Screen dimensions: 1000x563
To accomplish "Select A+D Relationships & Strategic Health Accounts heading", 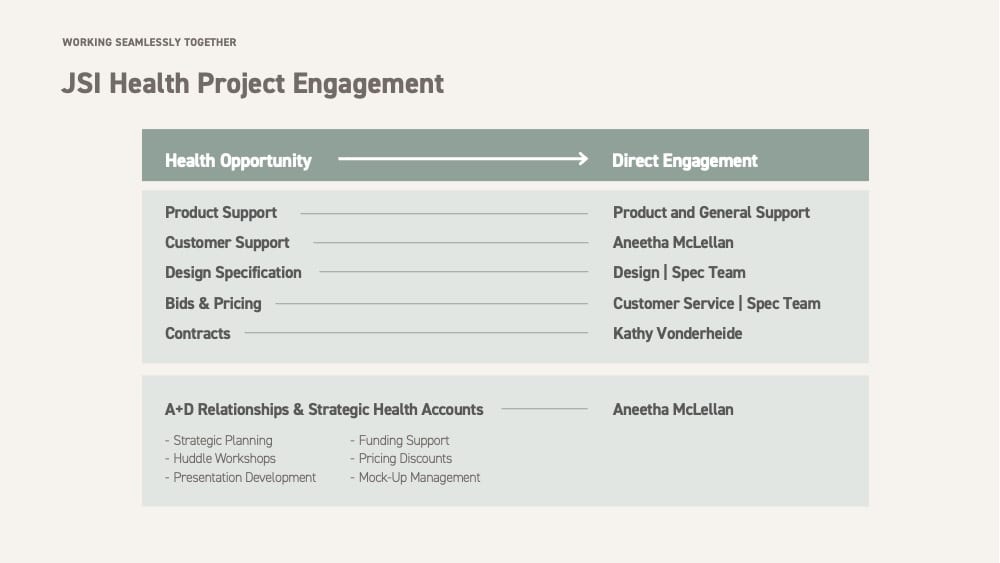I will pos(324,410).
